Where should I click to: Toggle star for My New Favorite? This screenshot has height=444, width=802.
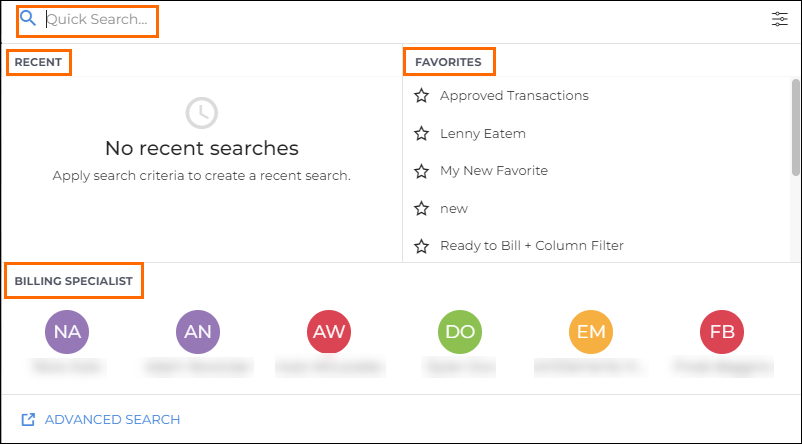(x=421, y=171)
